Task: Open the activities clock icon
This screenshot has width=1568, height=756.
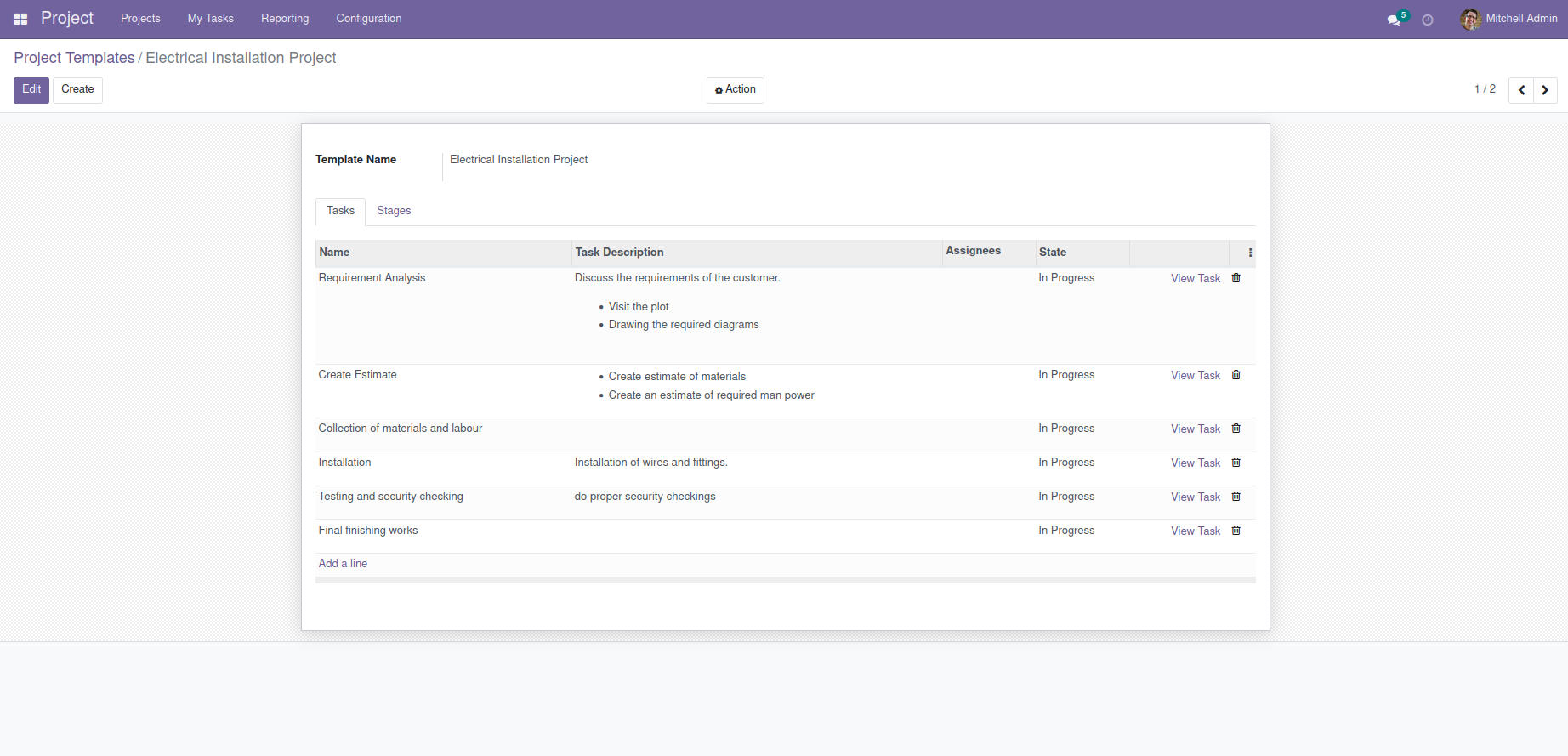Action: pyautogui.click(x=1428, y=20)
